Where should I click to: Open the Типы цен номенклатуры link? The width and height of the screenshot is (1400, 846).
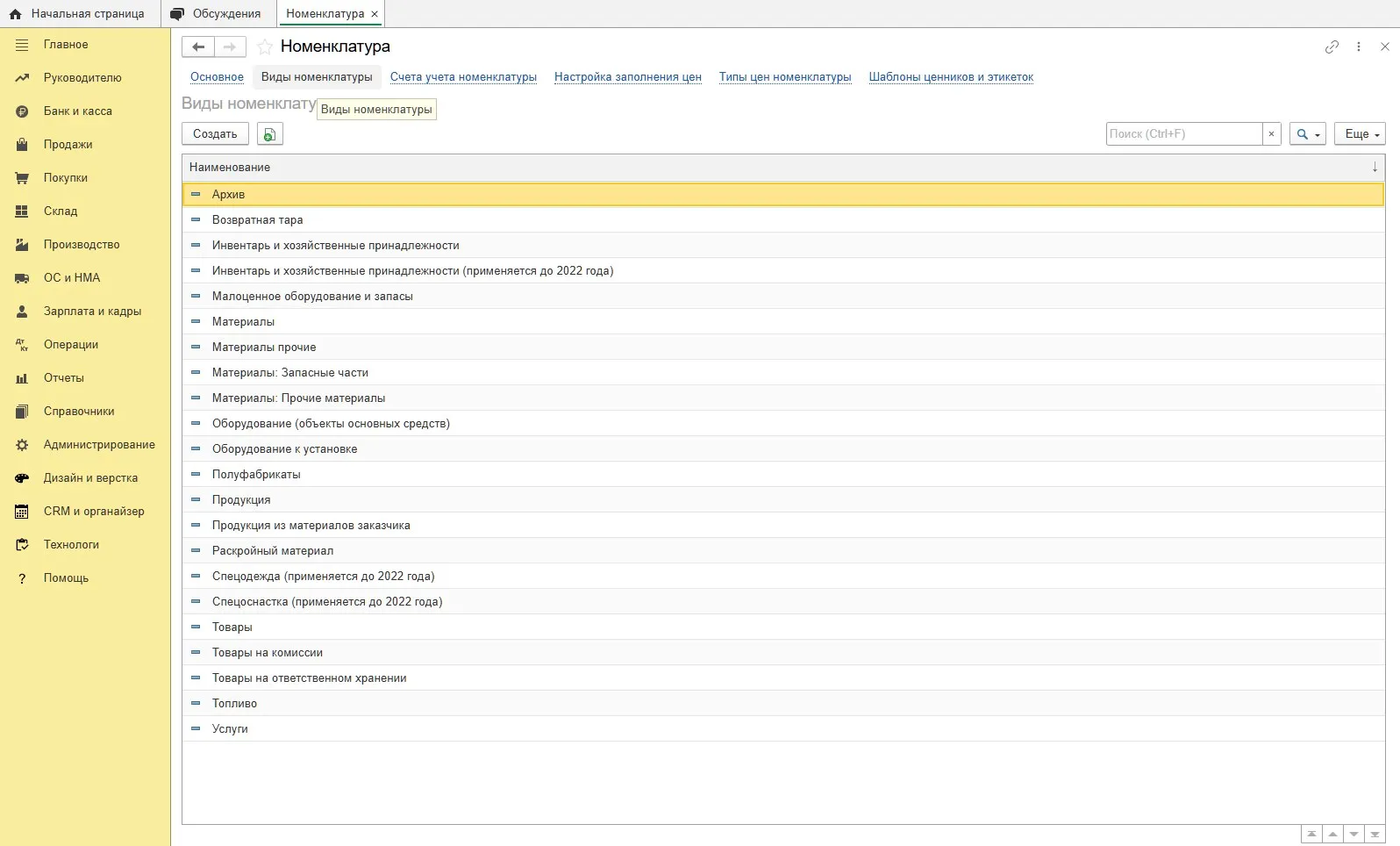tap(785, 76)
